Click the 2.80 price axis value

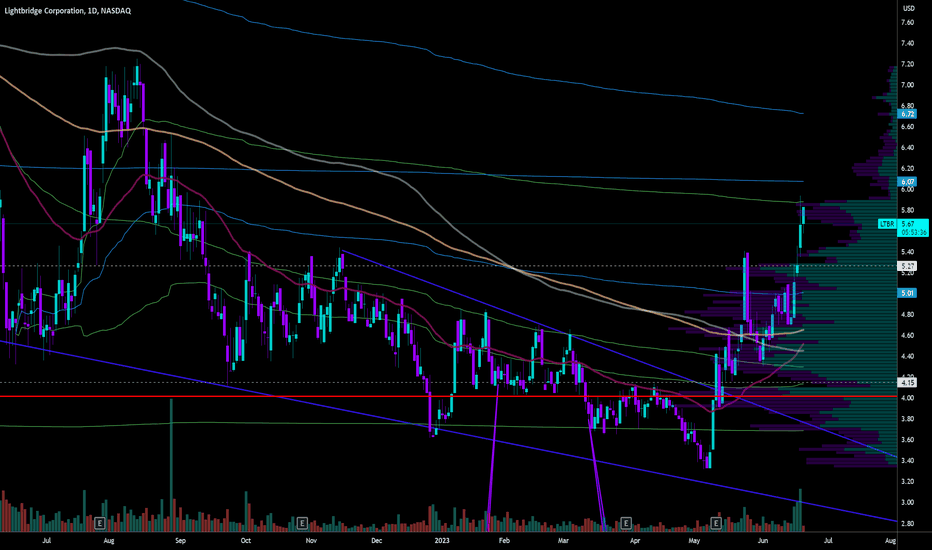(x=908, y=523)
